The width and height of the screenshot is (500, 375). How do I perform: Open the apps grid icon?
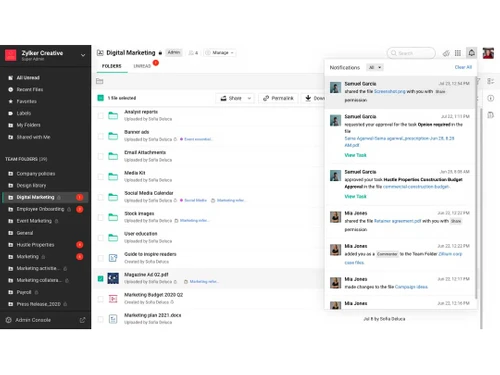pos(458,53)
